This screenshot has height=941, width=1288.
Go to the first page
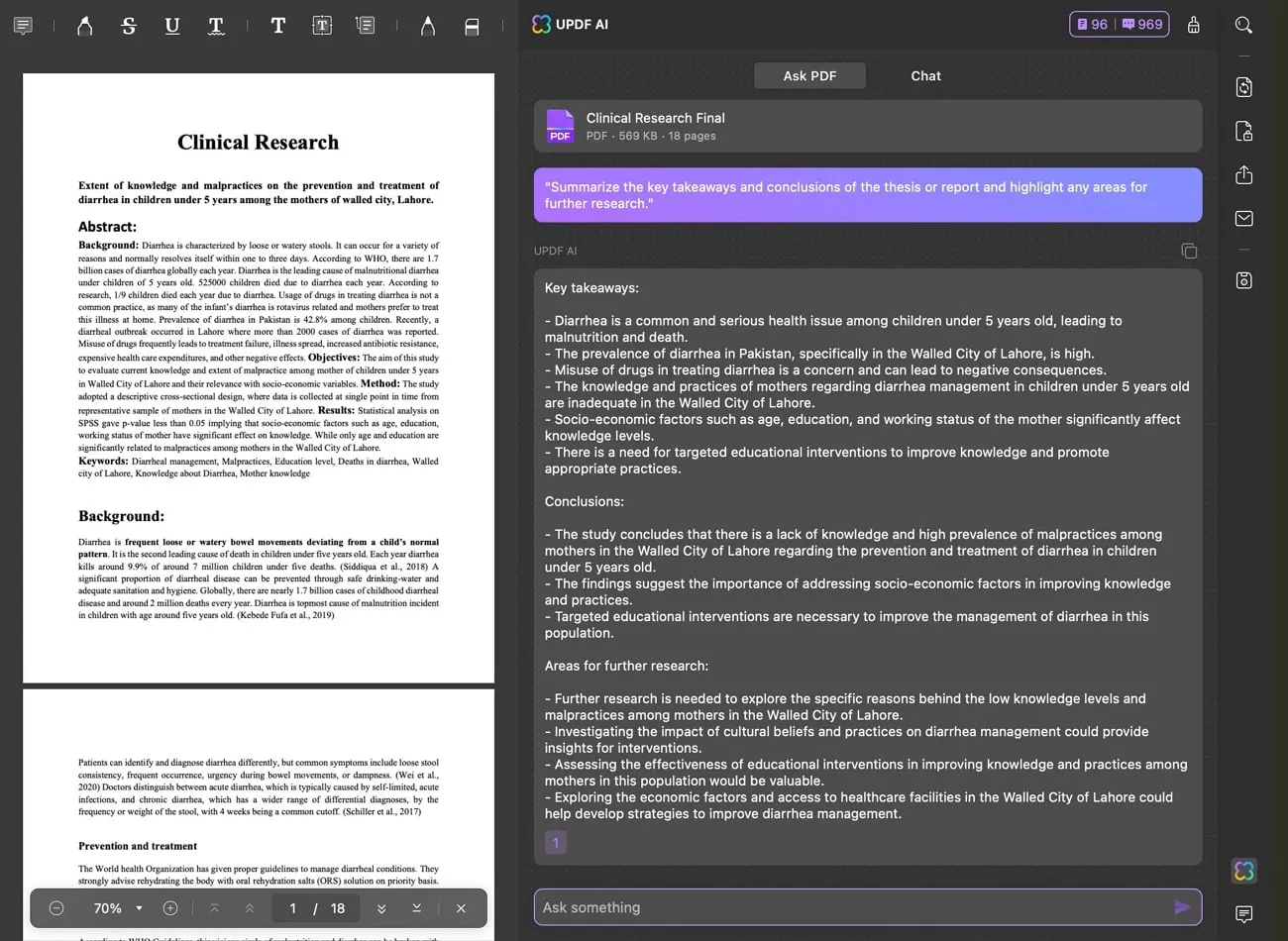pos(214,908)
